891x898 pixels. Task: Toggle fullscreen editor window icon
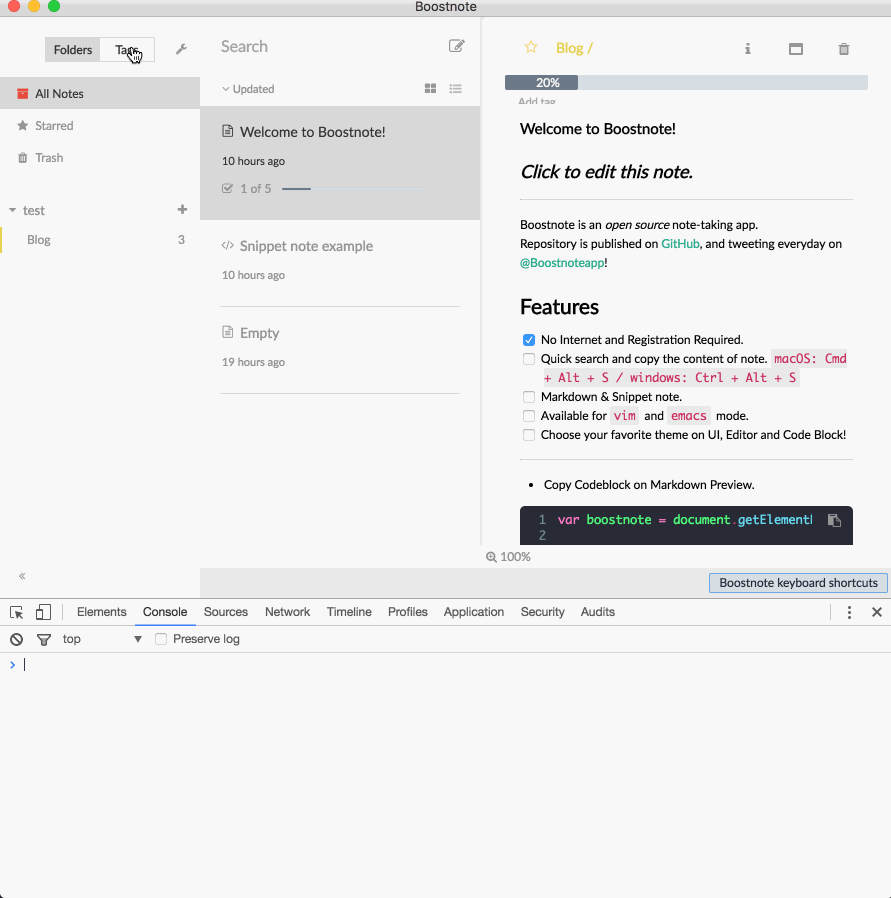(x=795, y=49)
